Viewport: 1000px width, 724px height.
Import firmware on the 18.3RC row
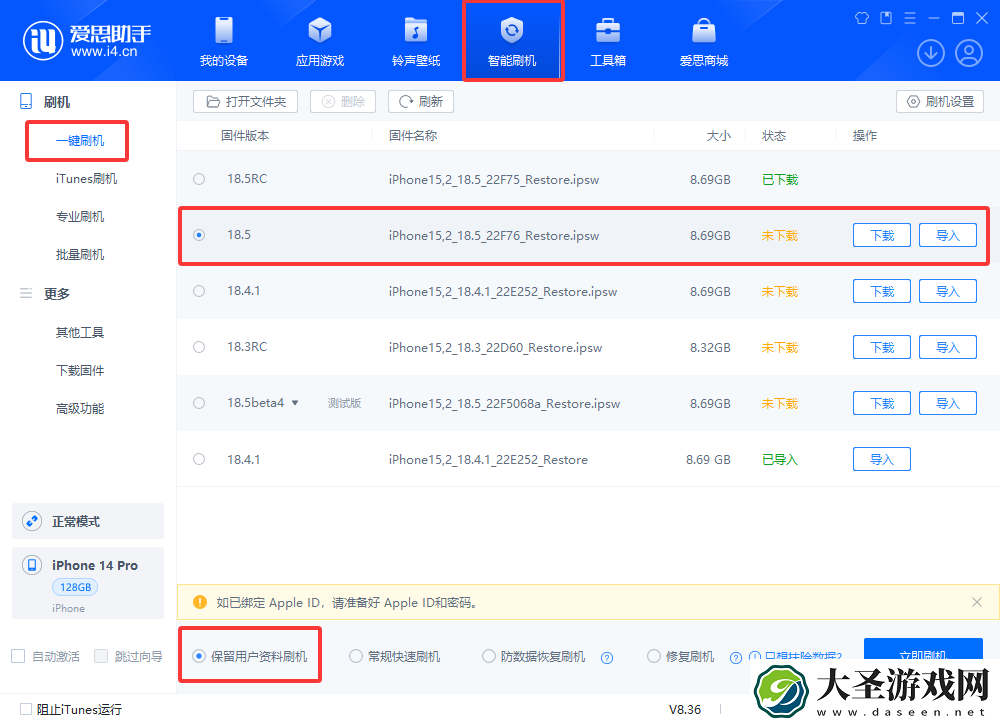[948, 347]
